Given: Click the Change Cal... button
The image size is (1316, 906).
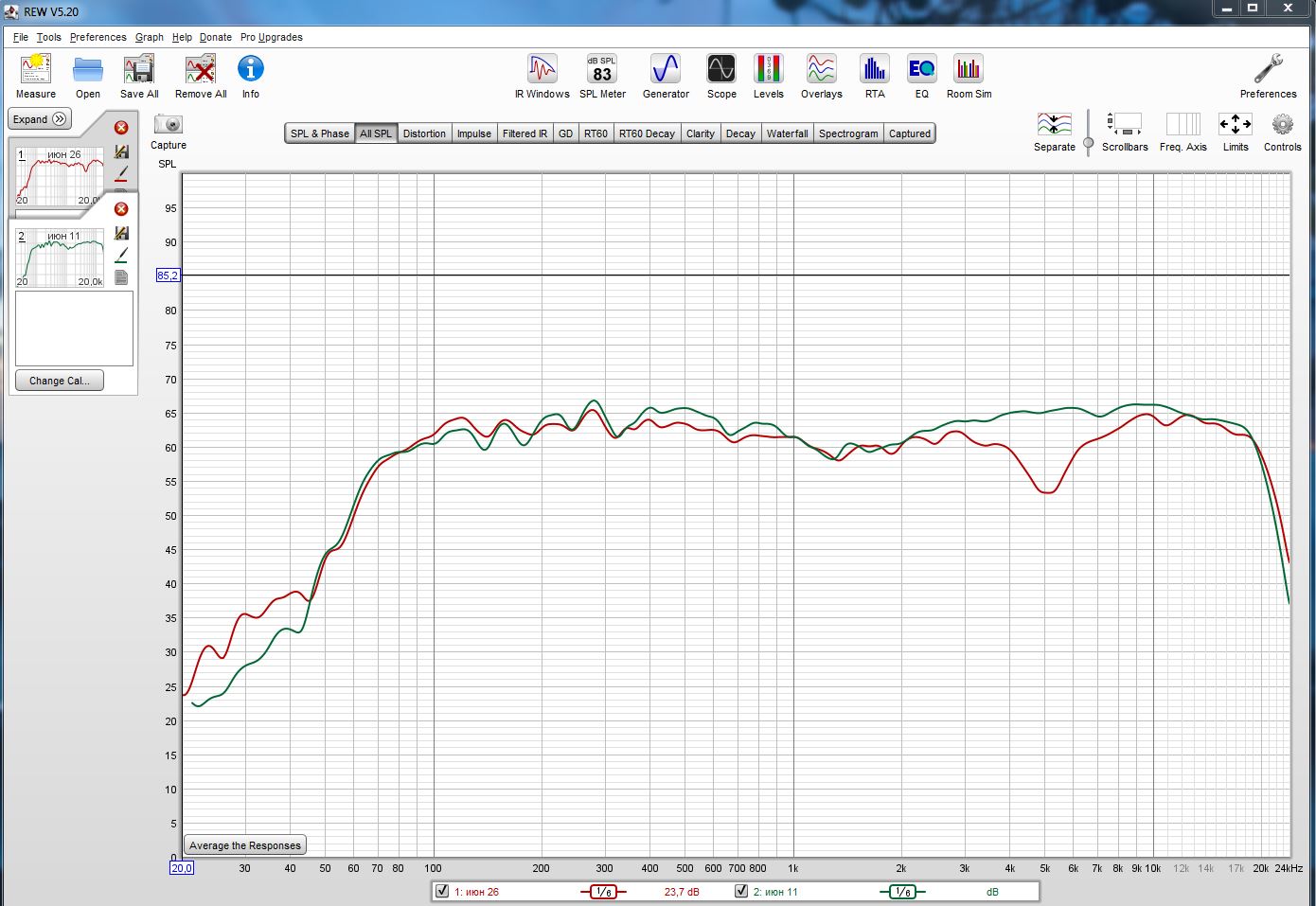Looking at the screenshot, I should [x=60, y=381].
